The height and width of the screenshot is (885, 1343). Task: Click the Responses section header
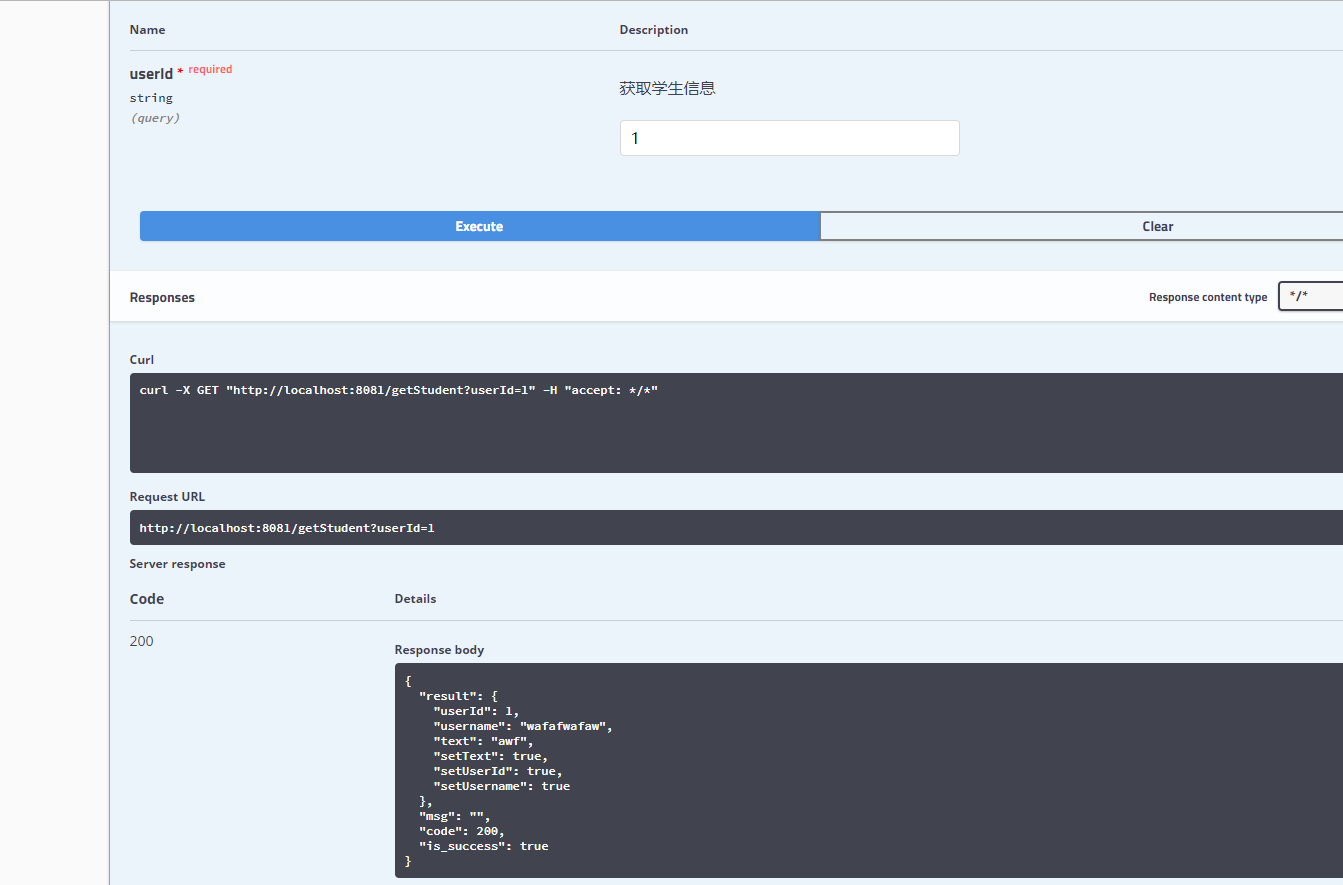click(162, 297)
